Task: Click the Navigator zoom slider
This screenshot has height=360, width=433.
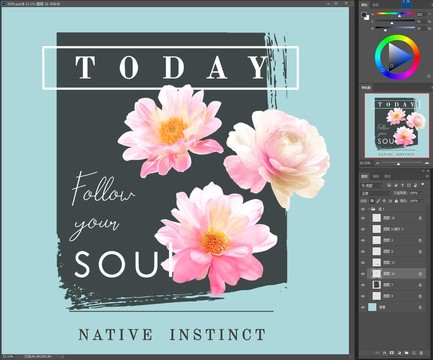Action: click(402, 163)
